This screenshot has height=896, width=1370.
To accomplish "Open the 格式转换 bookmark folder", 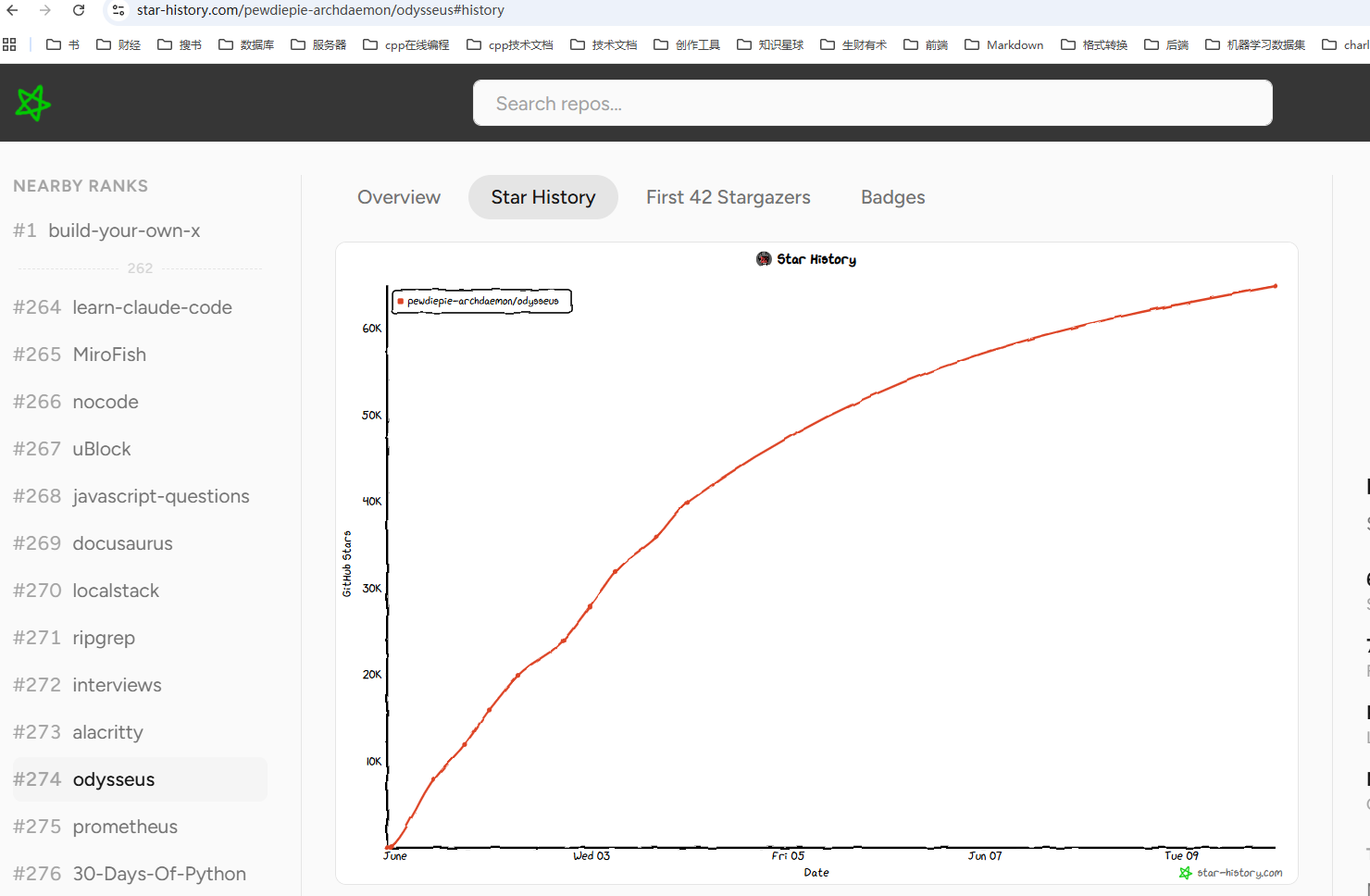I will pyautogui.click(x=1094, y=44).
